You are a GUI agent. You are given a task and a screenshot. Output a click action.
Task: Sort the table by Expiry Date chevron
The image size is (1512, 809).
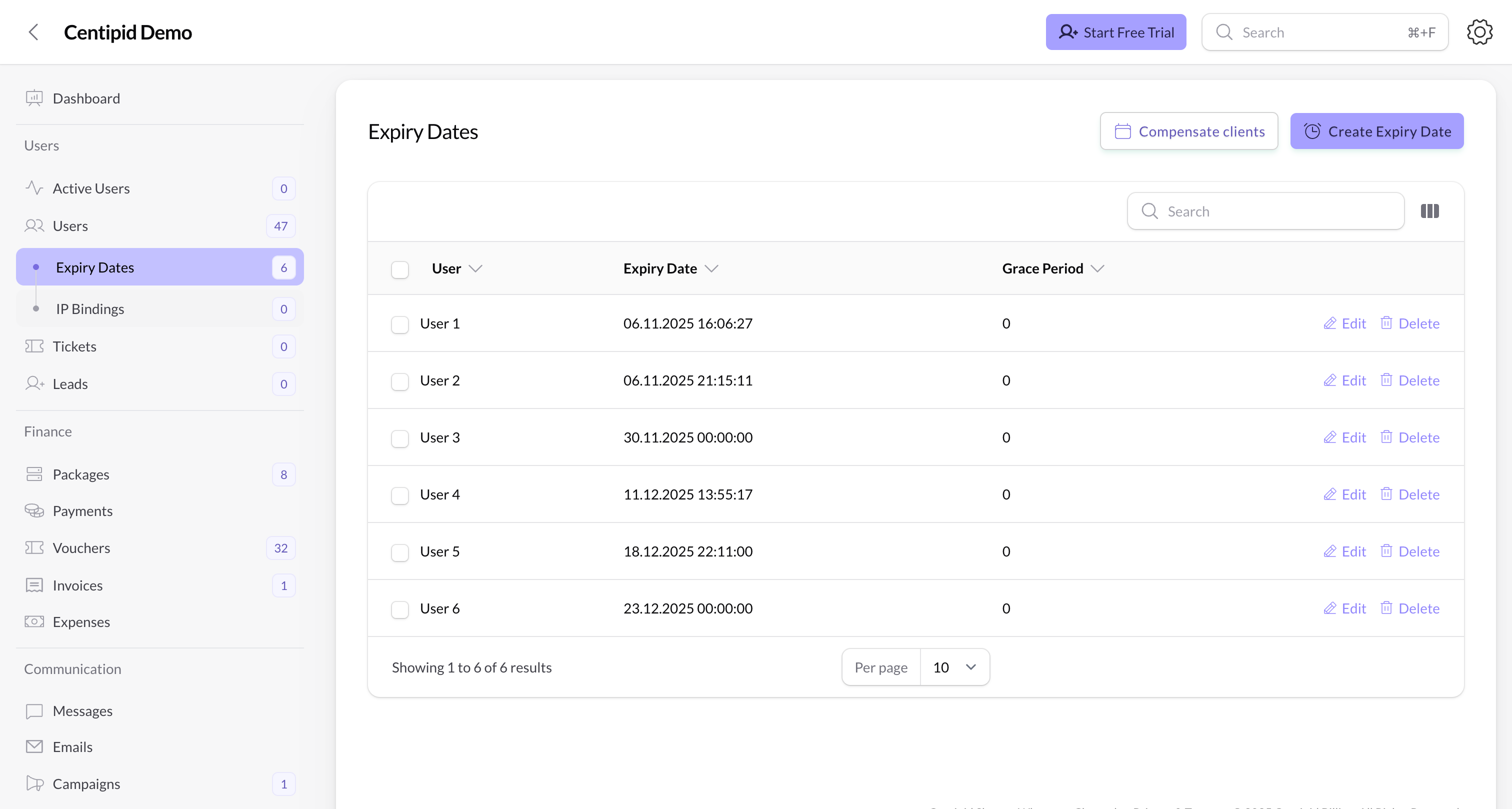(712, 268)
